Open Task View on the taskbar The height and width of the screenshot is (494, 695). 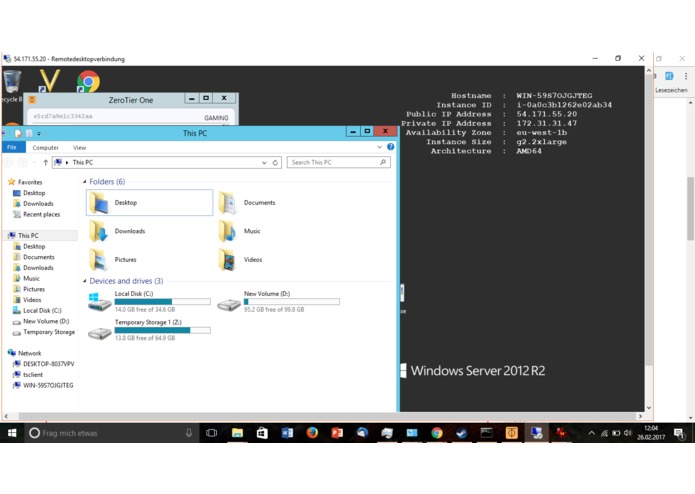[211, 433]
